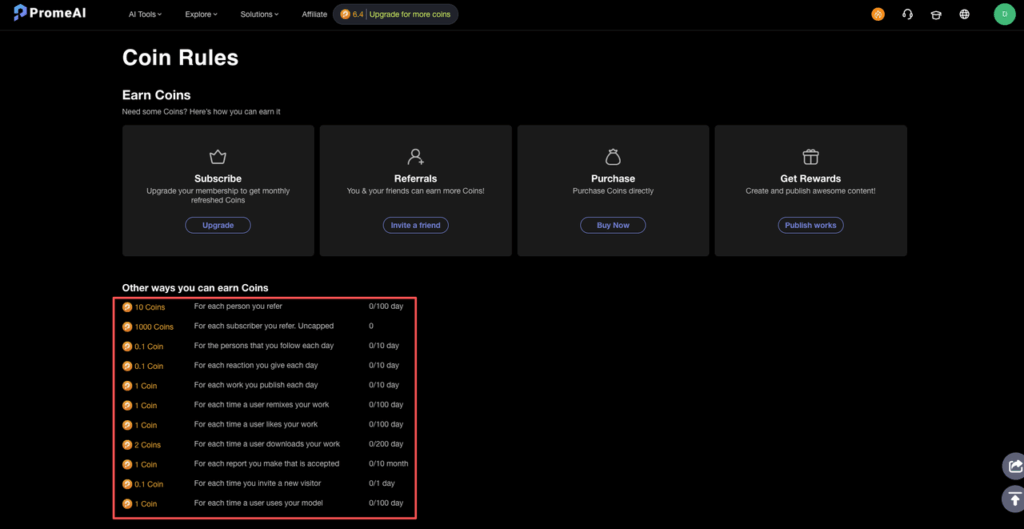Click Upgrade for more coins
Image resolution: width=1024 pixels, height=529 pixels.
point(409,14)
